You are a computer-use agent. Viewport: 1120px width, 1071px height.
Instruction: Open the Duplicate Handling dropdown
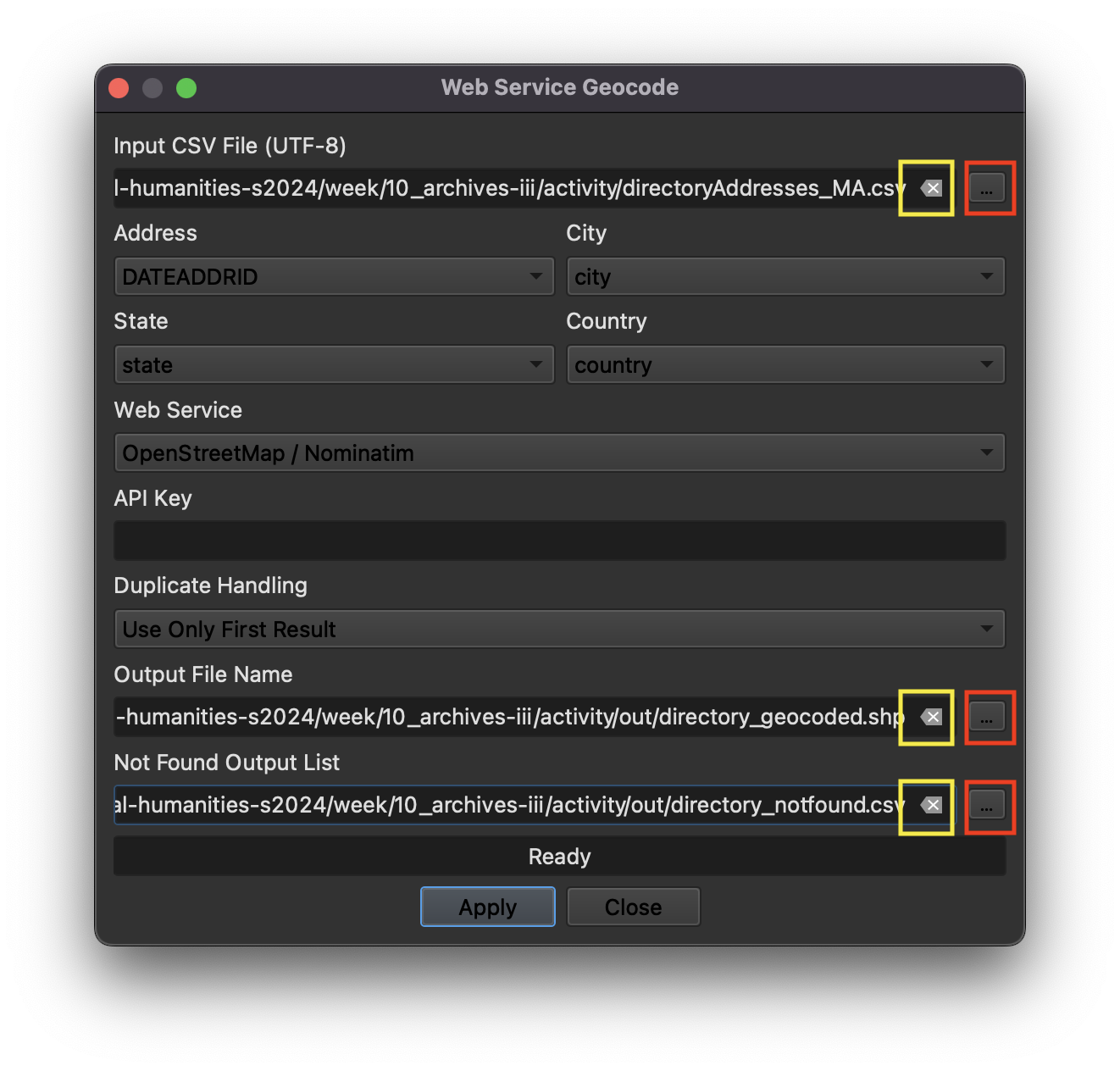[559, 630]
